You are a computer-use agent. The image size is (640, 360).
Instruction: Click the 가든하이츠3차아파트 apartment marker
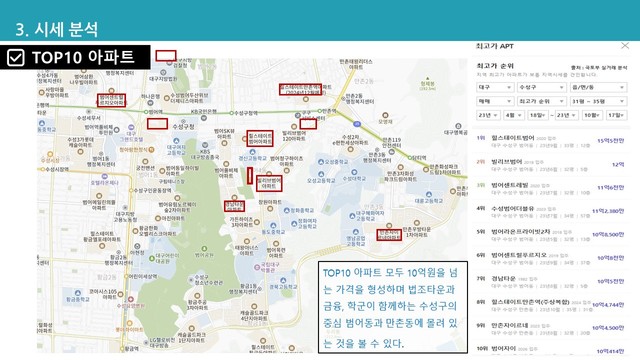click(257, 222)
